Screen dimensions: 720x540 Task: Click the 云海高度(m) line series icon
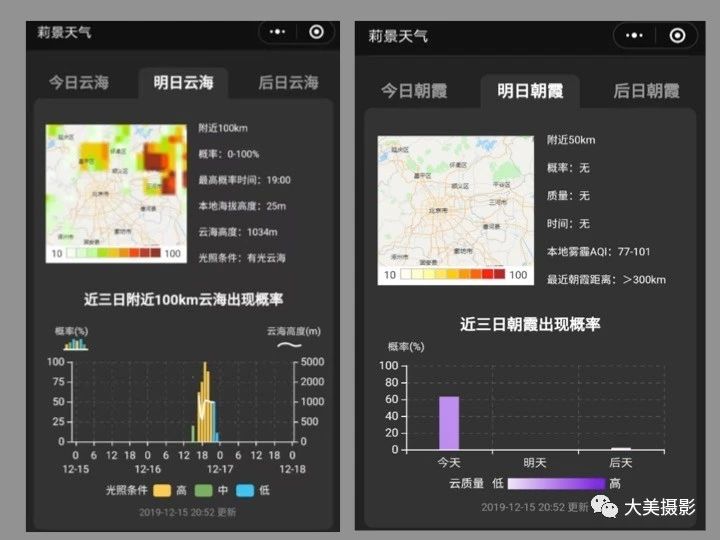coord(289,345)
